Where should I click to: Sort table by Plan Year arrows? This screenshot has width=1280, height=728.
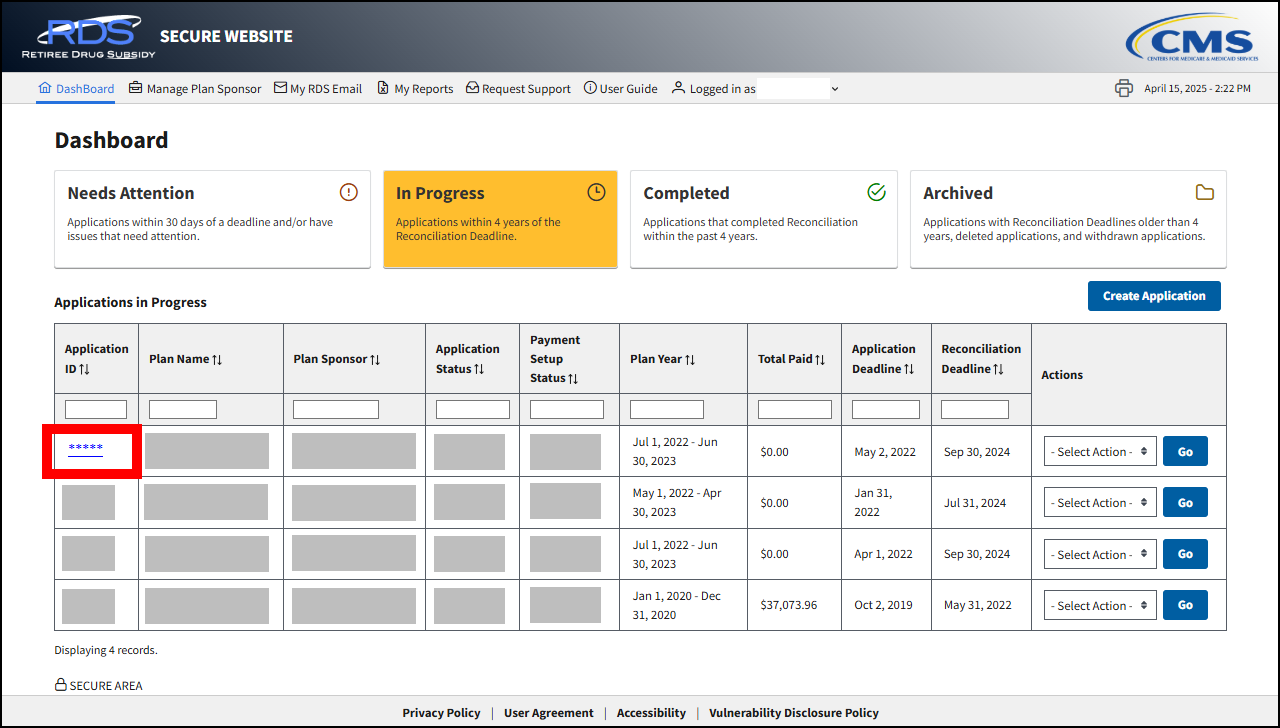pyautogui.click(x=690, y=359)
